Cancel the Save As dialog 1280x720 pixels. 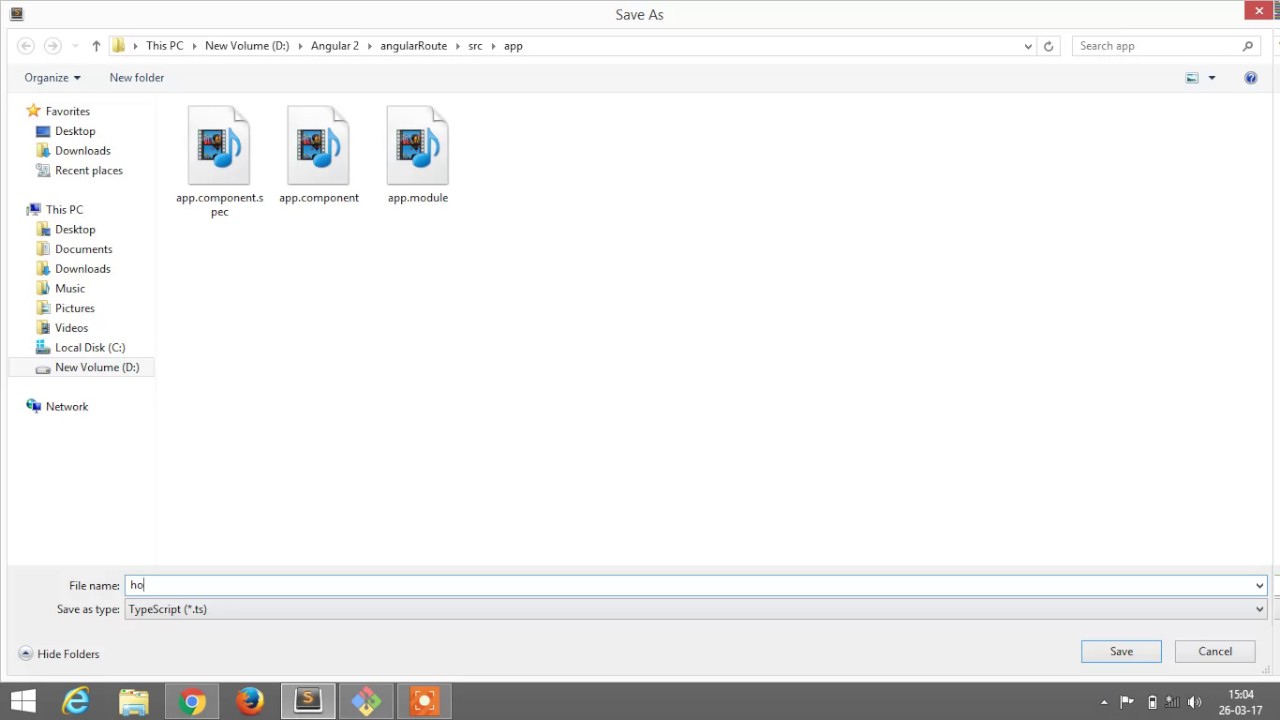[x=1215, y=651]
